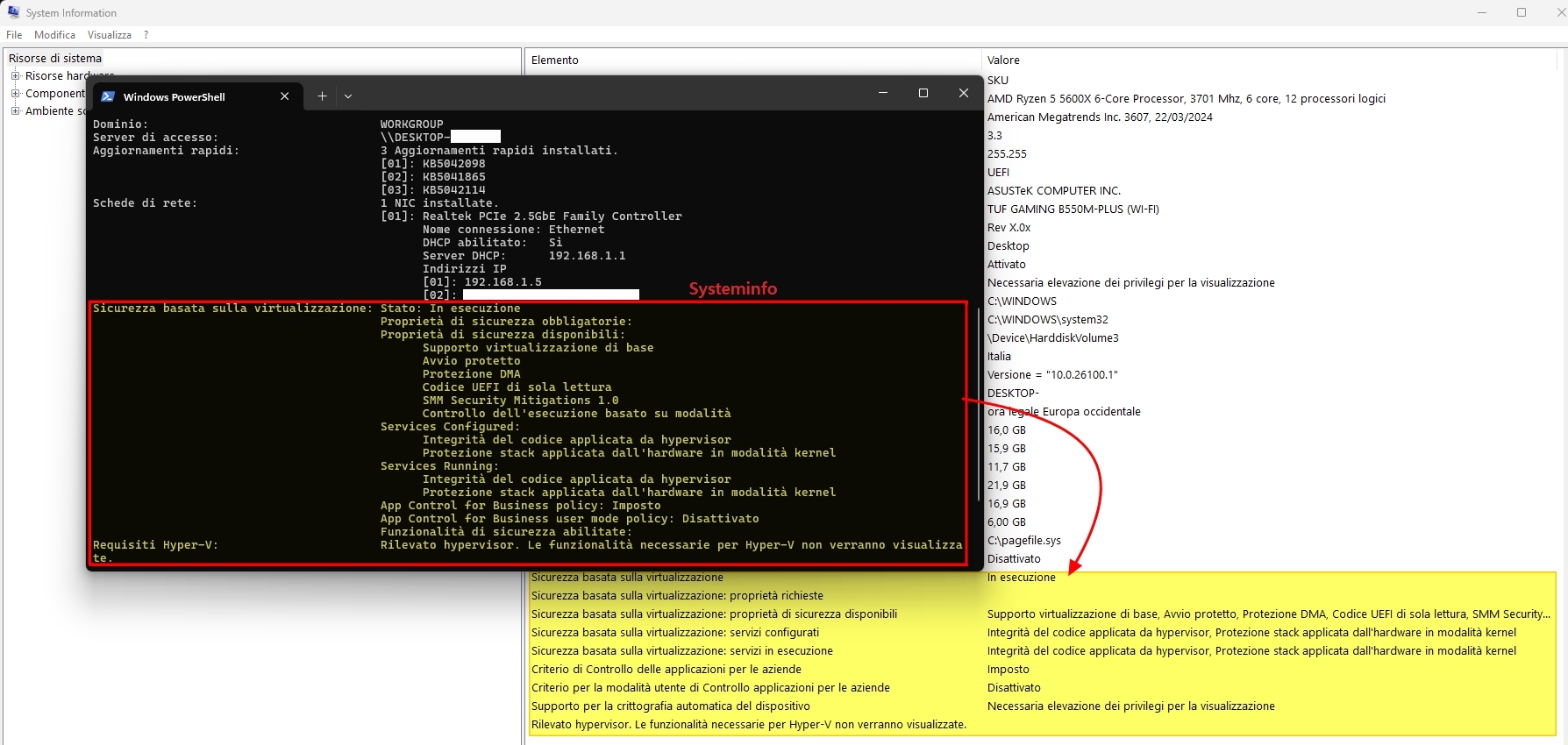1568x745 pixels.
Task: Open the Modifica menu
Action: (x=54, y=35)
